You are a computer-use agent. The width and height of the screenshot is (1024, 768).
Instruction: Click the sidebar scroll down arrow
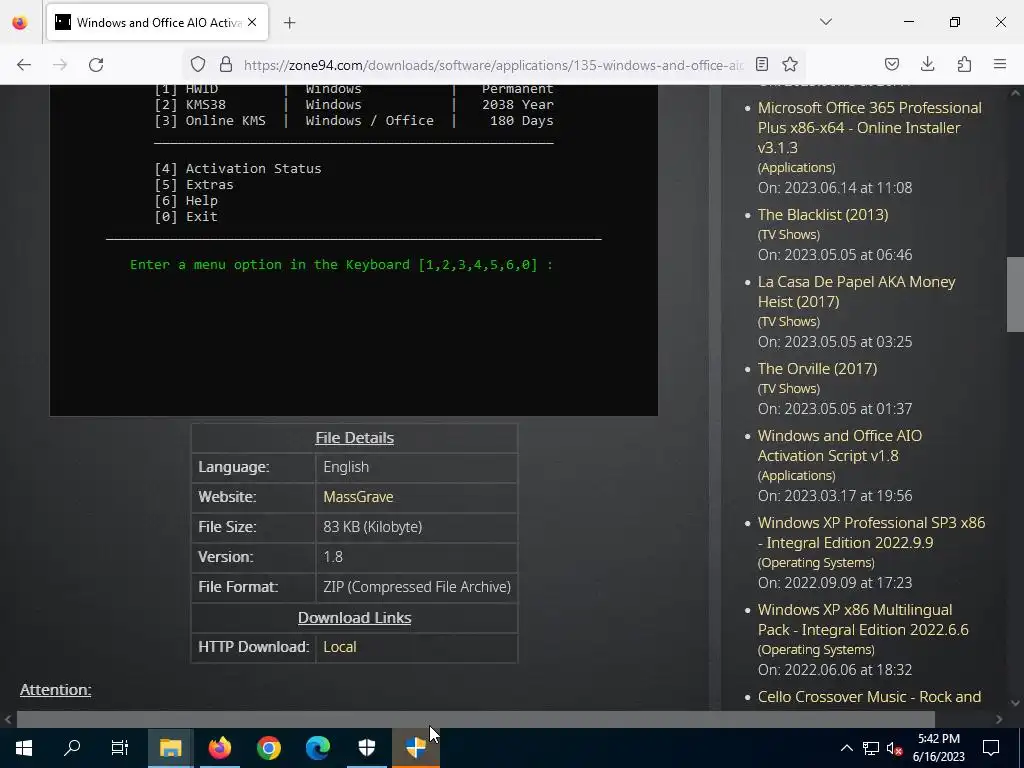click(1015, 703)
